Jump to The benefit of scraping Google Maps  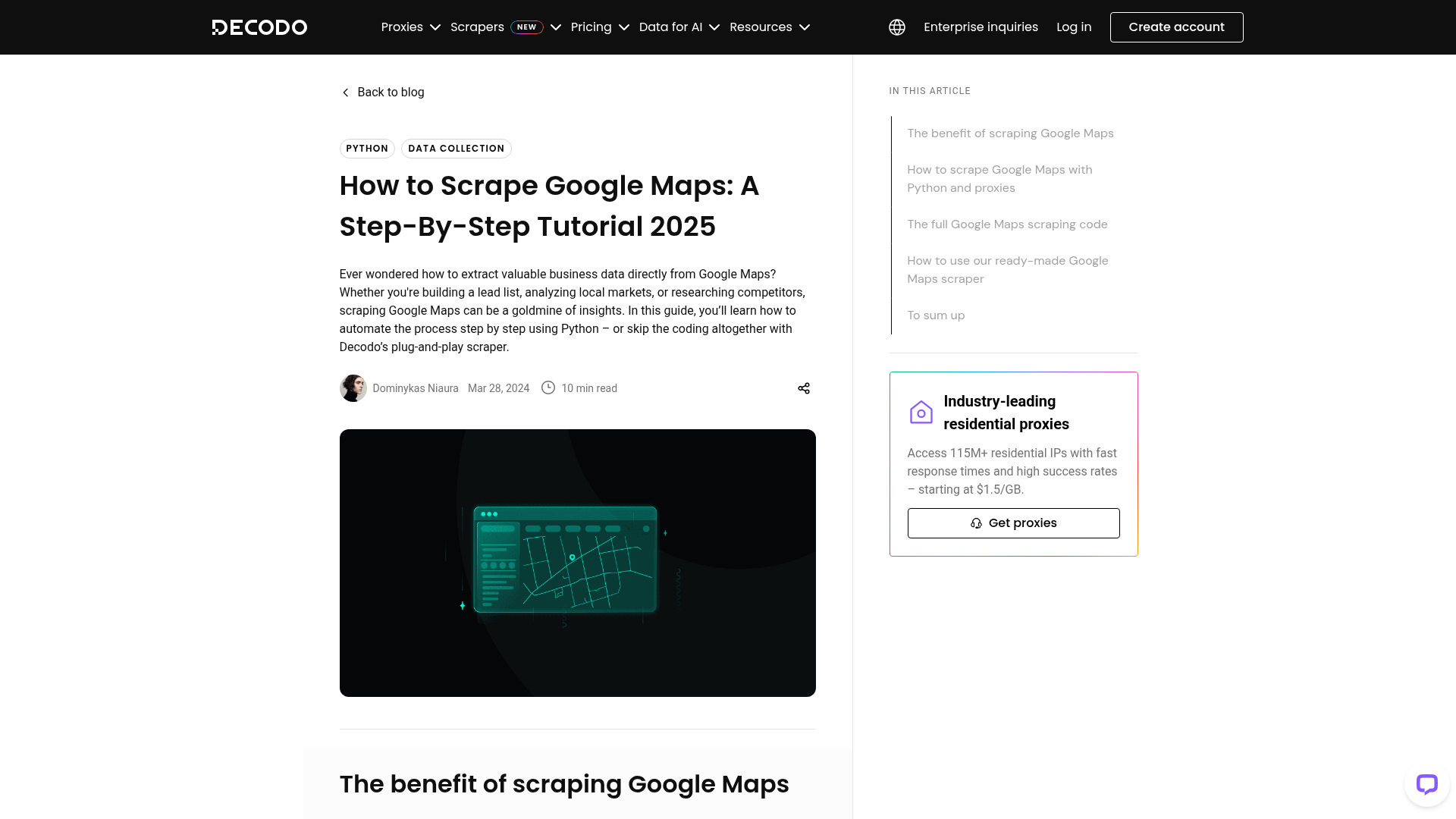click(x=1010, y=133)
